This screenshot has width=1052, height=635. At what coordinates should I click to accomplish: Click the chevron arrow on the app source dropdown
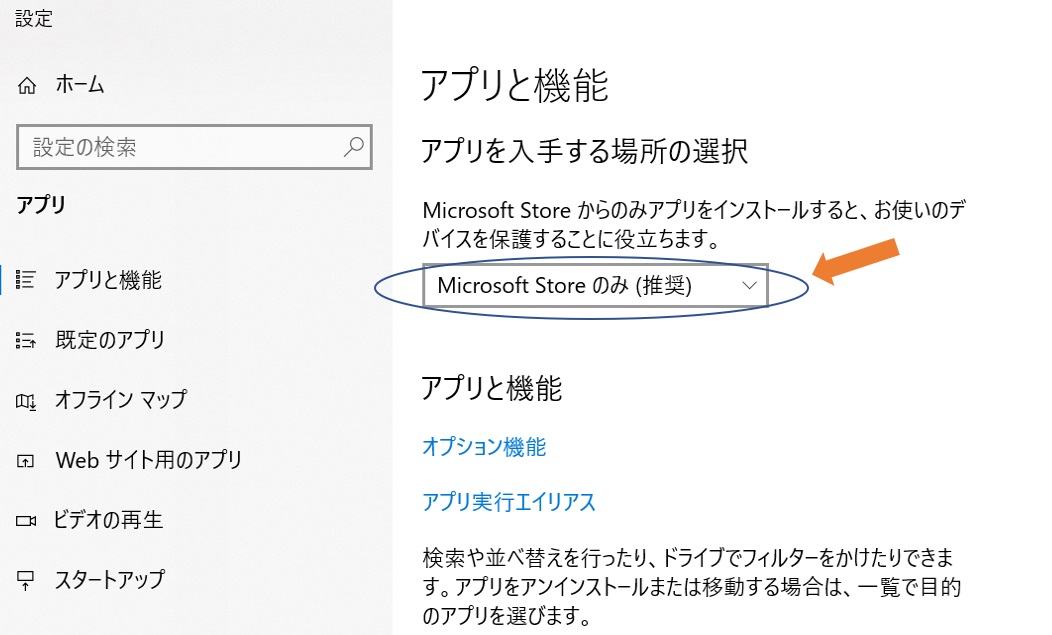(x=749, y=286)
